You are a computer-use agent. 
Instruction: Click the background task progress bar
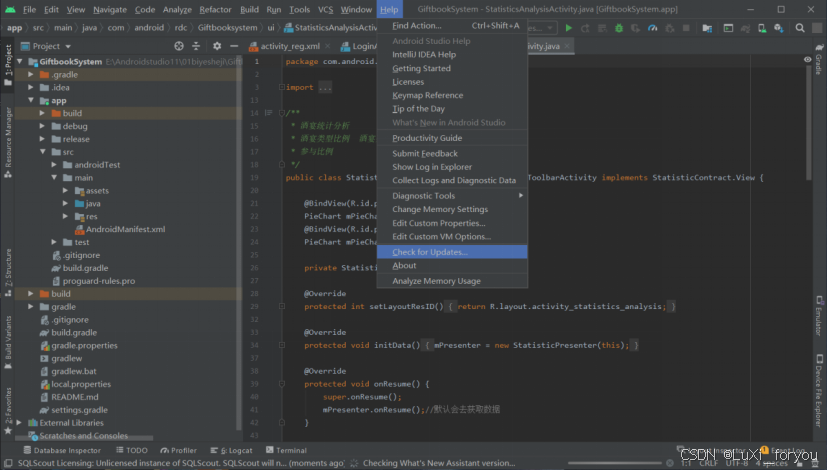(x=615, y=463)
